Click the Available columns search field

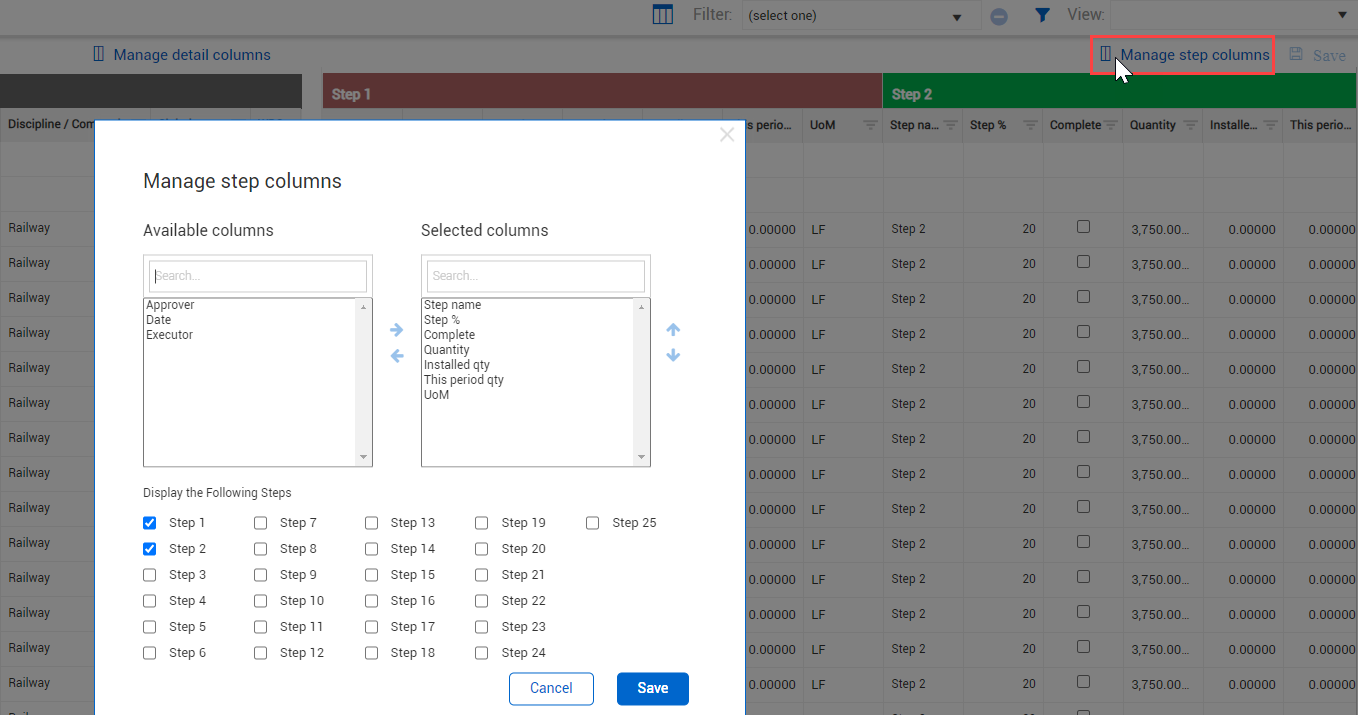tap(258, 276)
